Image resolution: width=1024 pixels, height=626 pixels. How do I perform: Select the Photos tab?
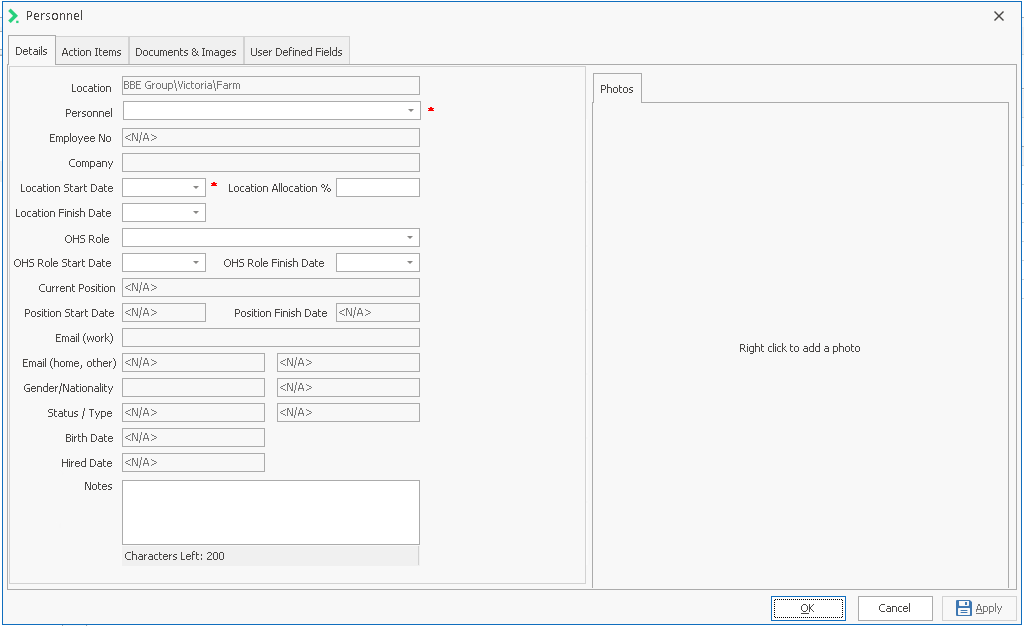click(x=617, y=88)
